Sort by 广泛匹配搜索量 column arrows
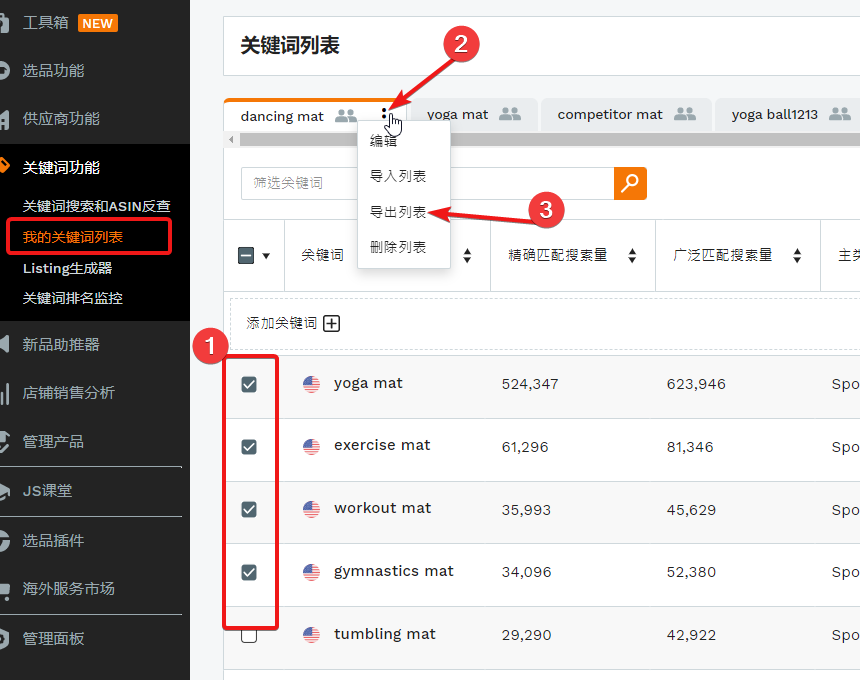 tap(797, 256)
